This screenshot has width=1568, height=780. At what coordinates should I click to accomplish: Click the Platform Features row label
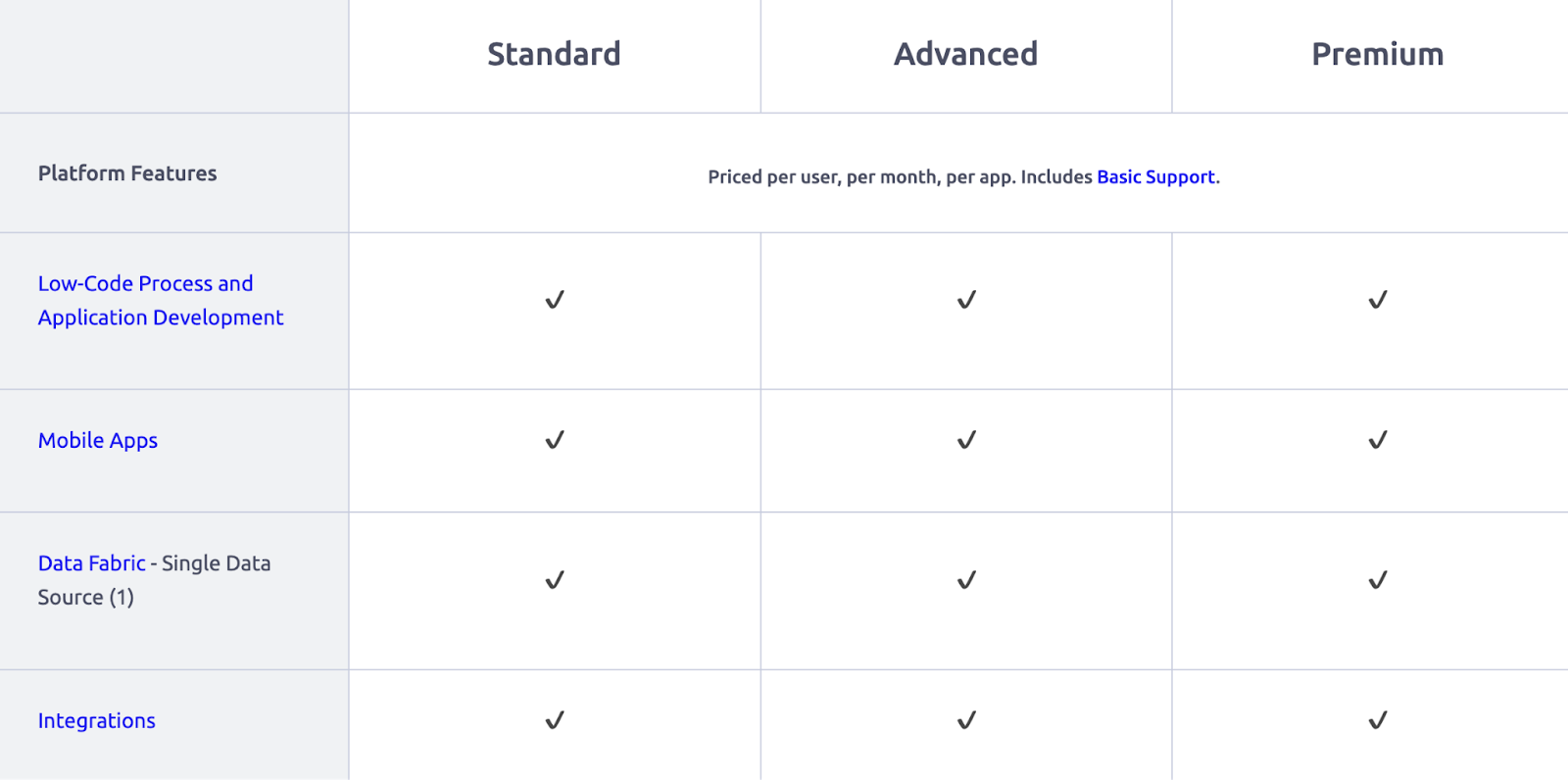click(x=127, y=173)
